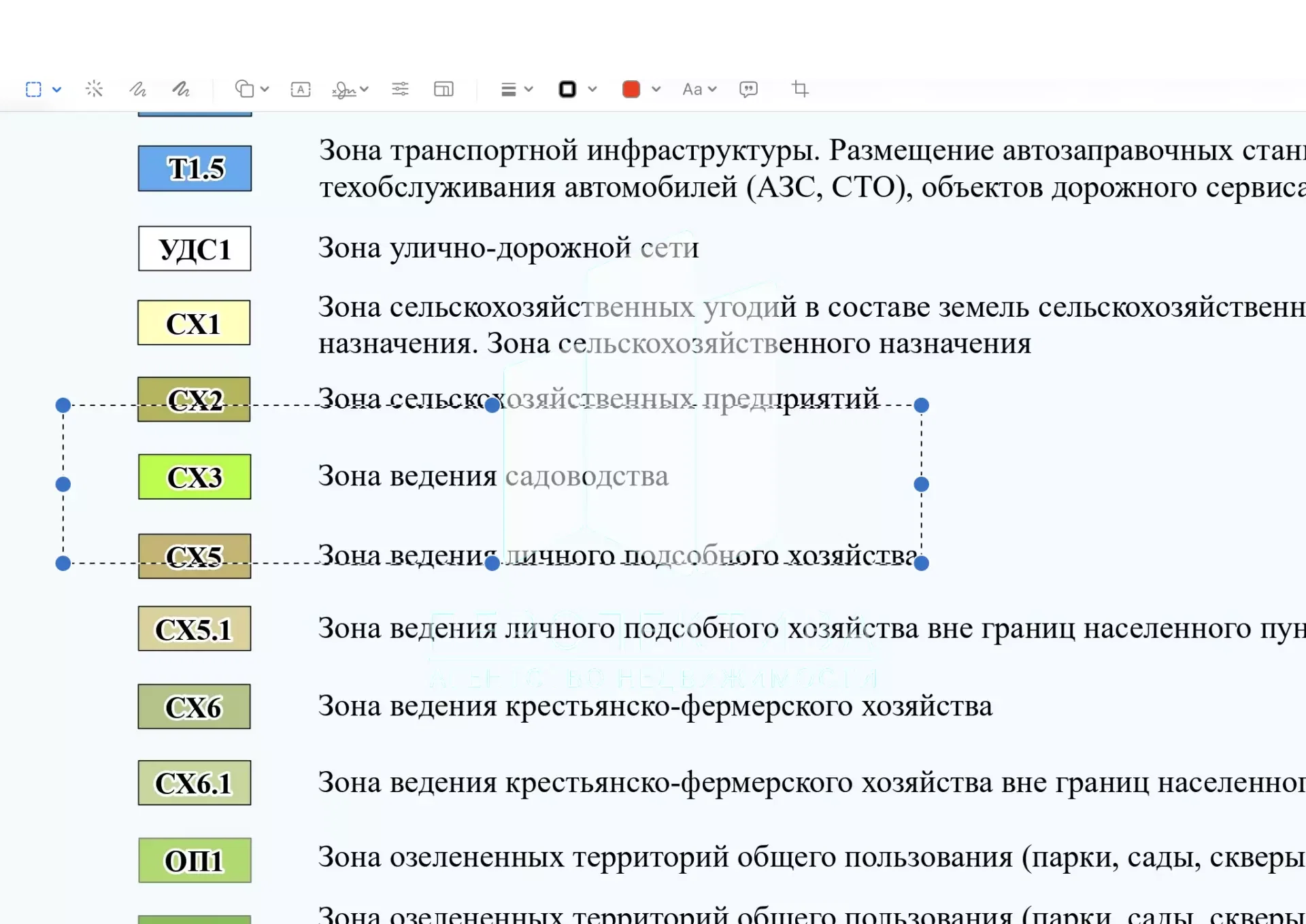Expand the fill color dropdown arrow
1306x924 pixels.
pyautogui.click(x=656, y=89)
